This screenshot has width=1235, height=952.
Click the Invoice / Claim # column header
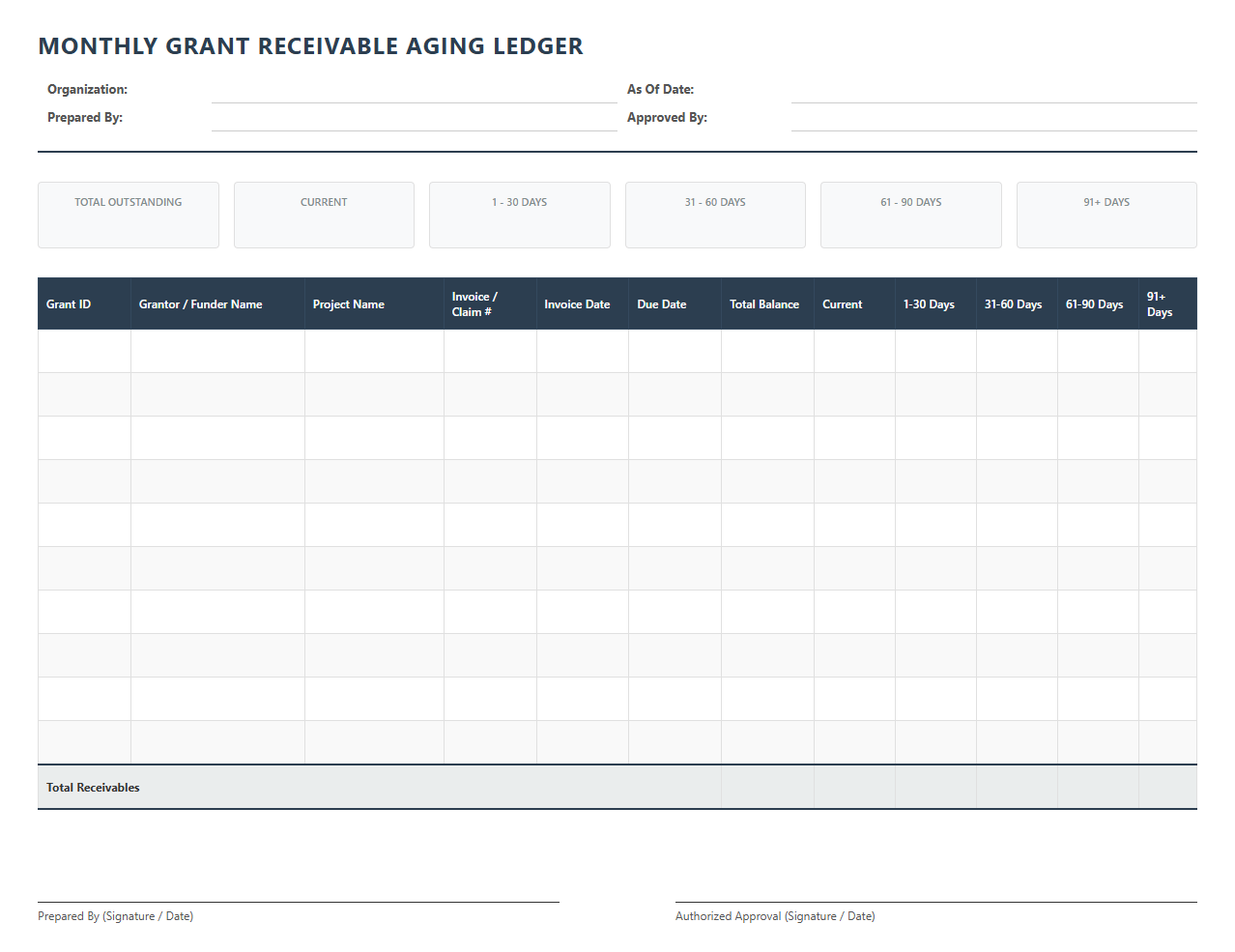tap(490, 303)
